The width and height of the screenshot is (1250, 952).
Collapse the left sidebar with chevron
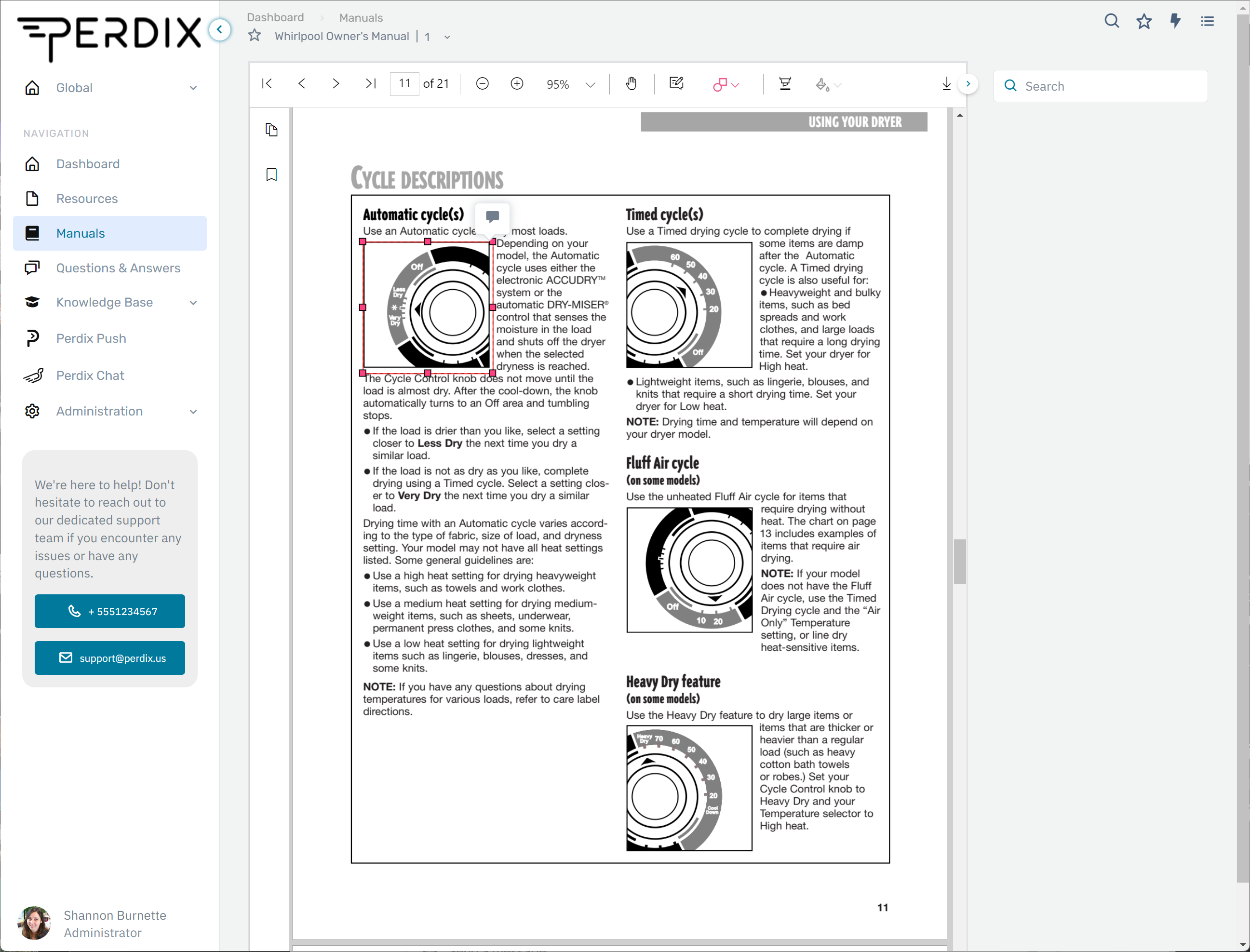coord(220,29)
